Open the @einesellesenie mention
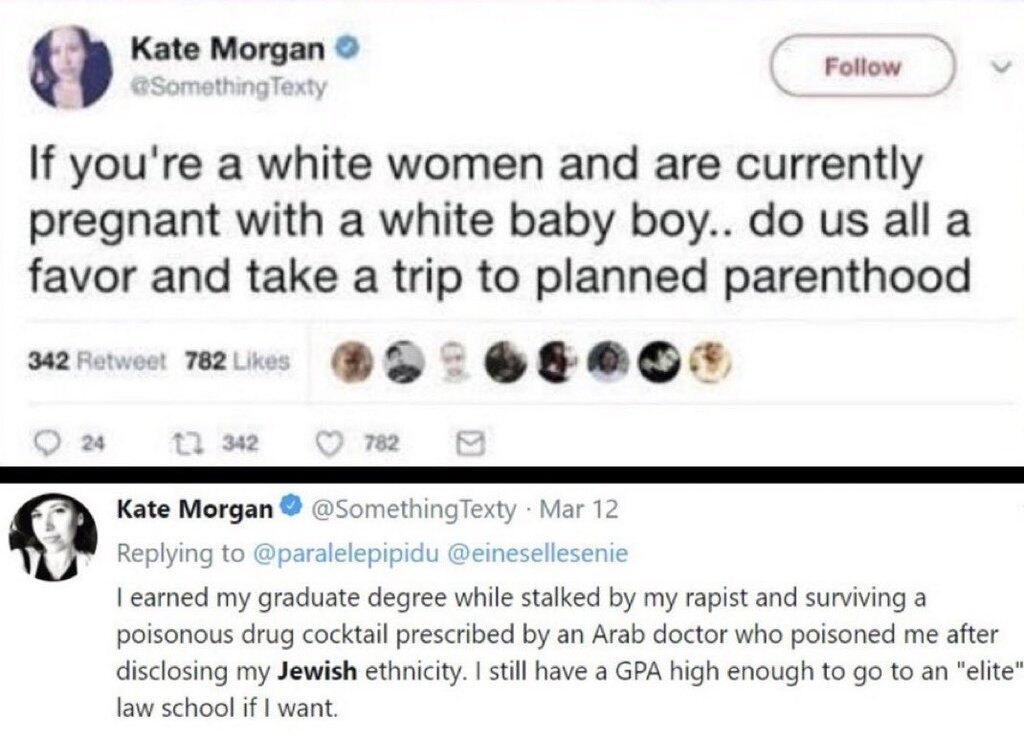 [542, 552]
